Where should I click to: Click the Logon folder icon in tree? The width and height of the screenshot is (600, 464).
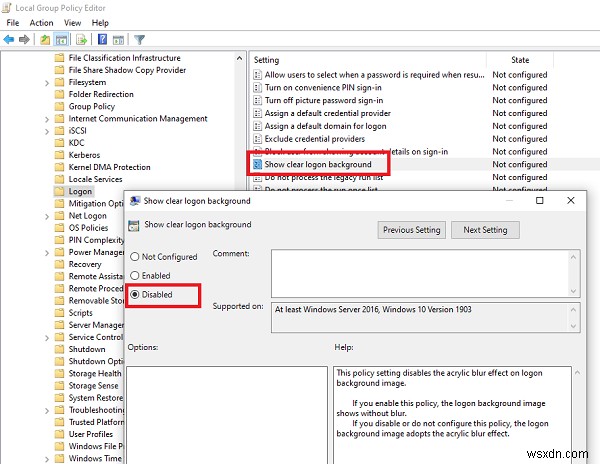(x=59, y=191)
